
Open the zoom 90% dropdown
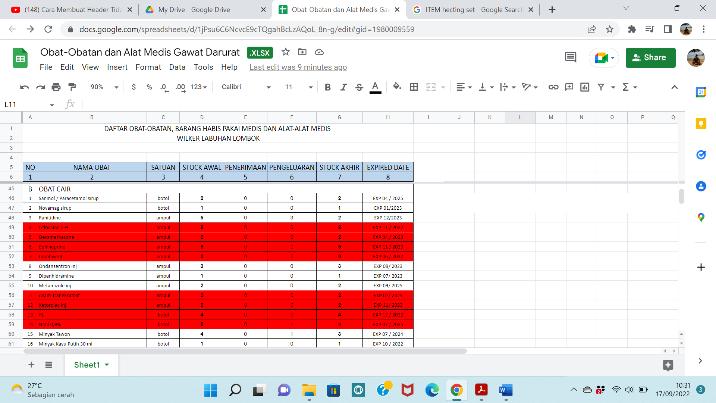[104, 87]
